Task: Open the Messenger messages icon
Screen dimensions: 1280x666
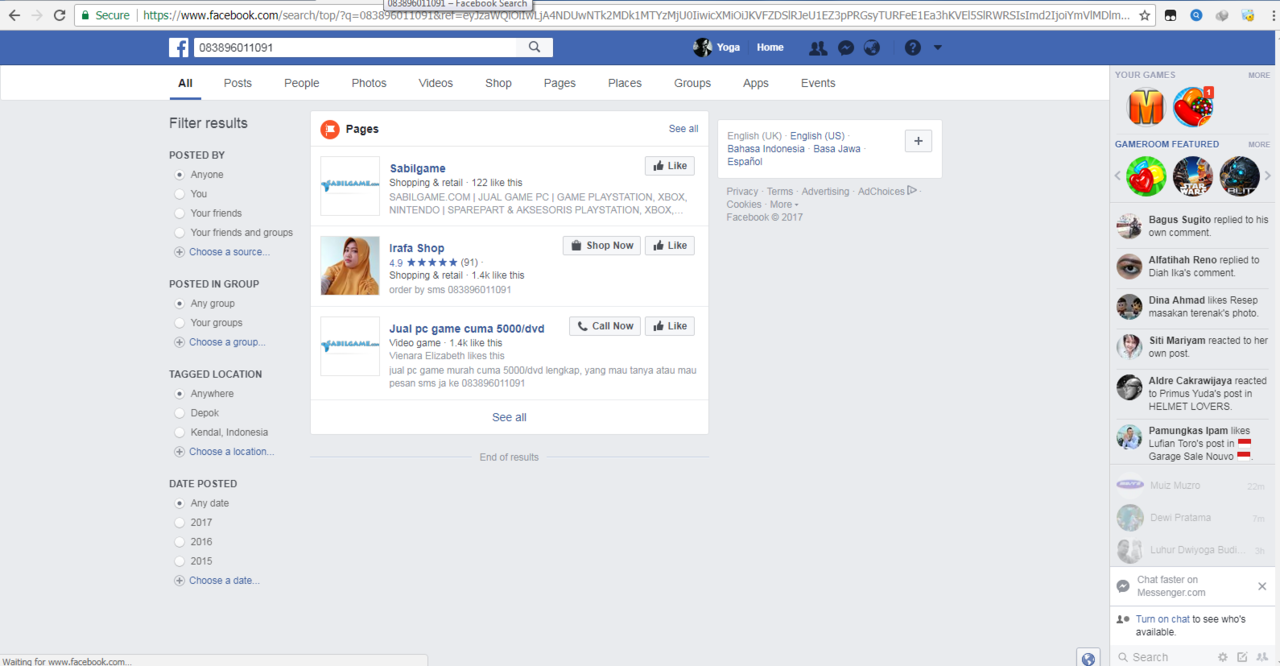Action: coord(845,48)
